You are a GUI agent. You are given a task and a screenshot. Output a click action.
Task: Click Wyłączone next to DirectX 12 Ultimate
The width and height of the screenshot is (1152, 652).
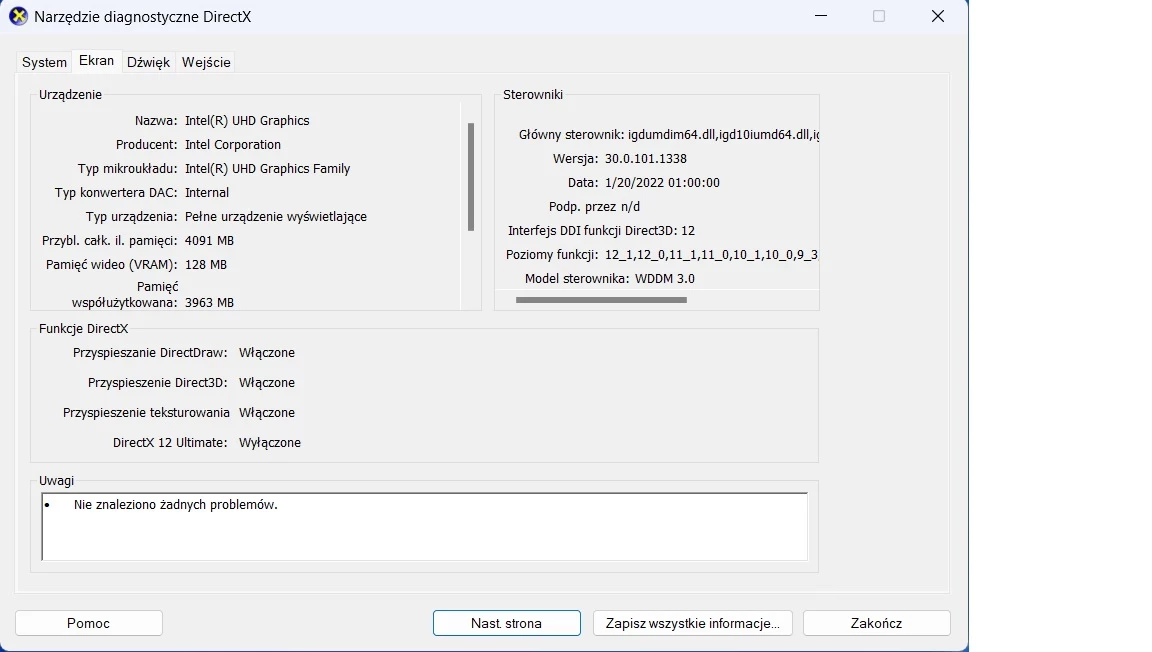270,443
